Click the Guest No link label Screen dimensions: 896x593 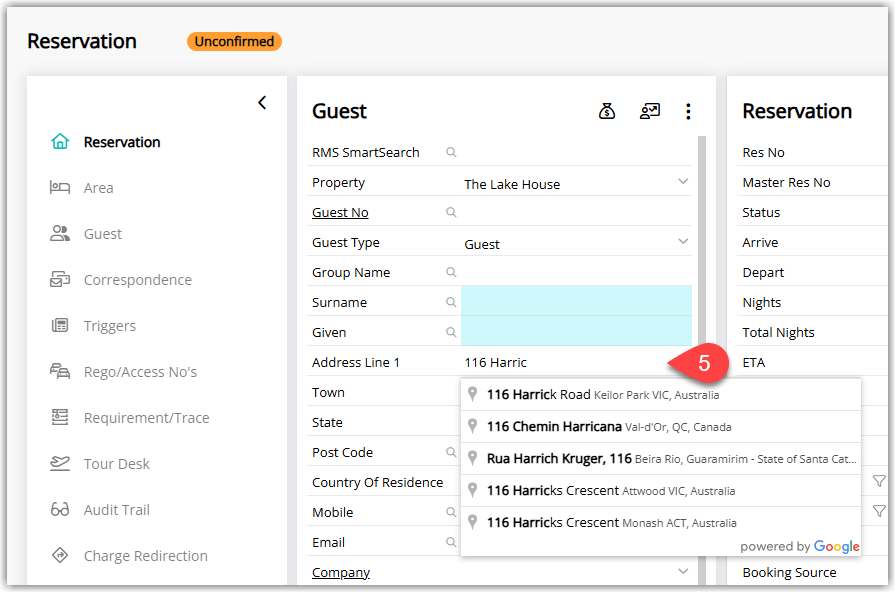point(340,213)
